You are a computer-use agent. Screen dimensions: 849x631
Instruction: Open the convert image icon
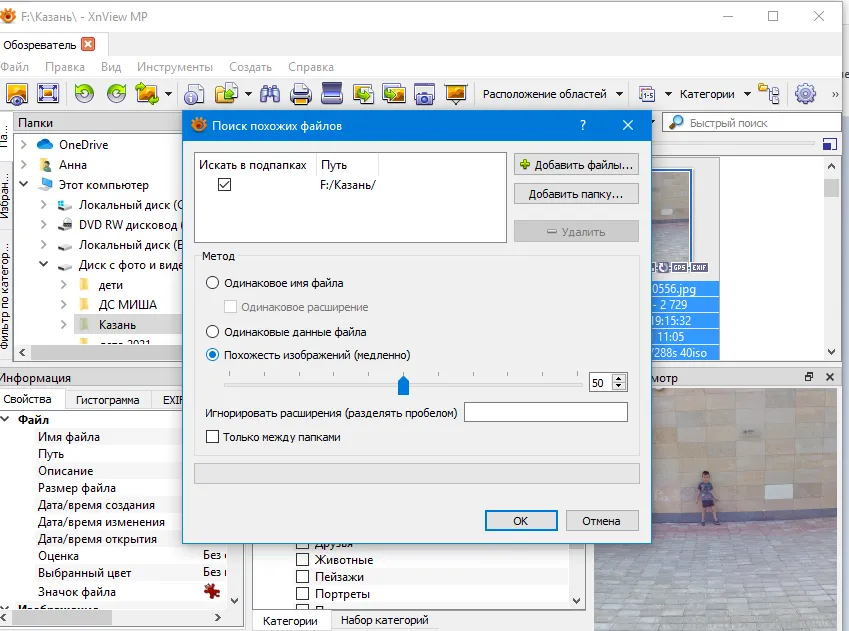tap(363, 94)
